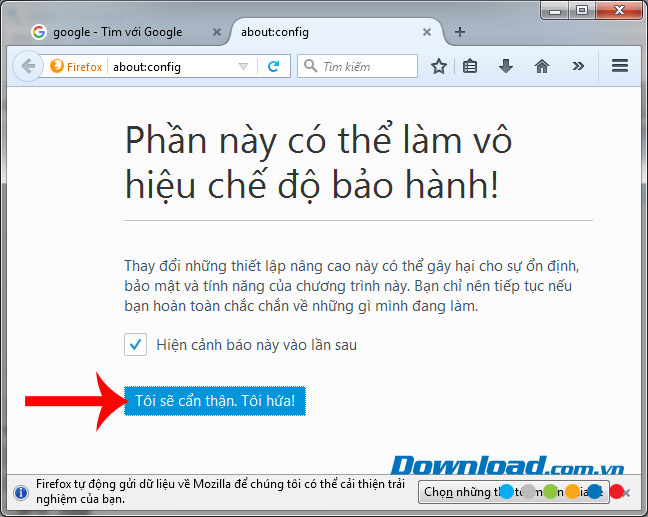Click the magnifier icon in search box
Viewport: 648px width, 517px height.
[x=310, y=66]
